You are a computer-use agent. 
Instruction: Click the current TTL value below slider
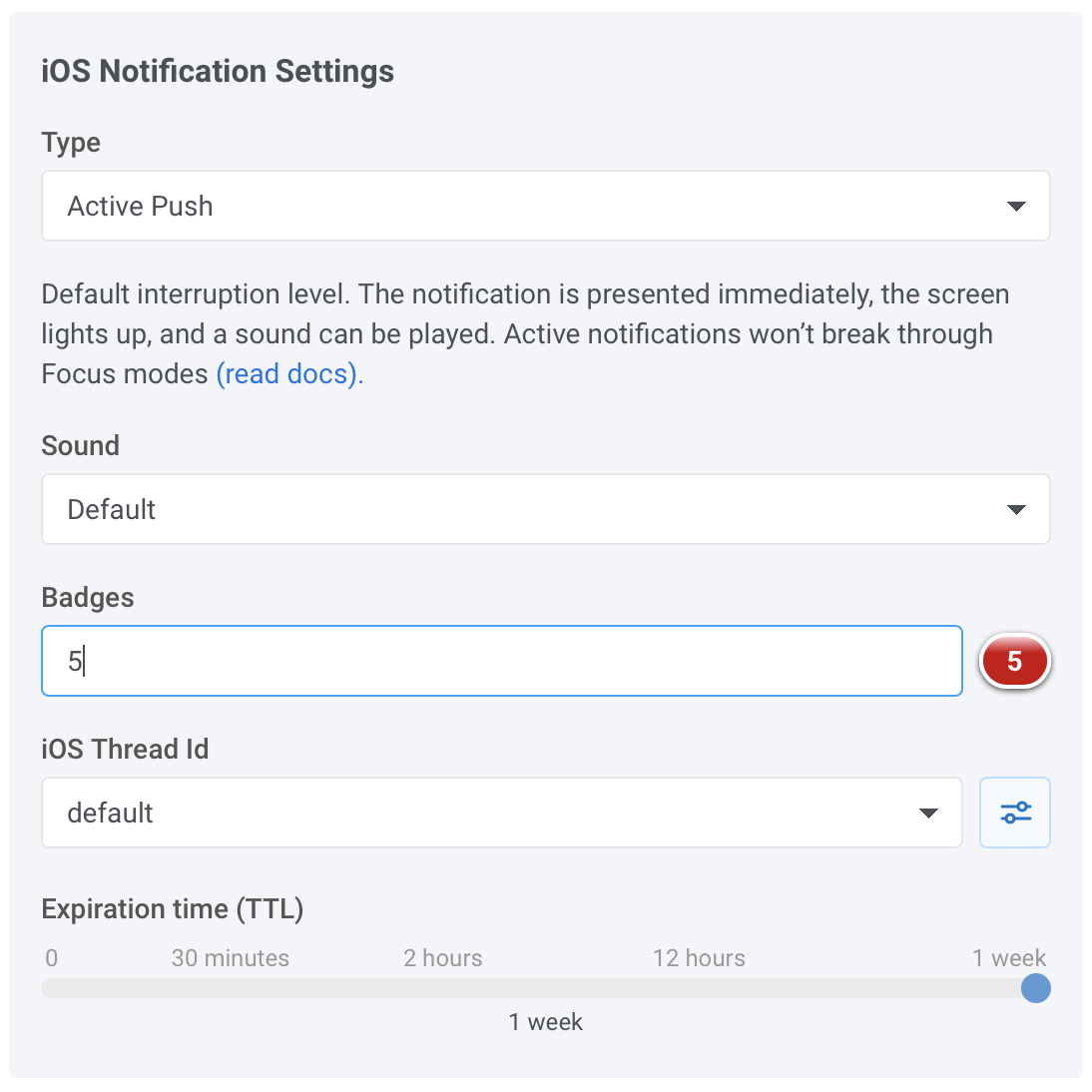coord(545,1022)
